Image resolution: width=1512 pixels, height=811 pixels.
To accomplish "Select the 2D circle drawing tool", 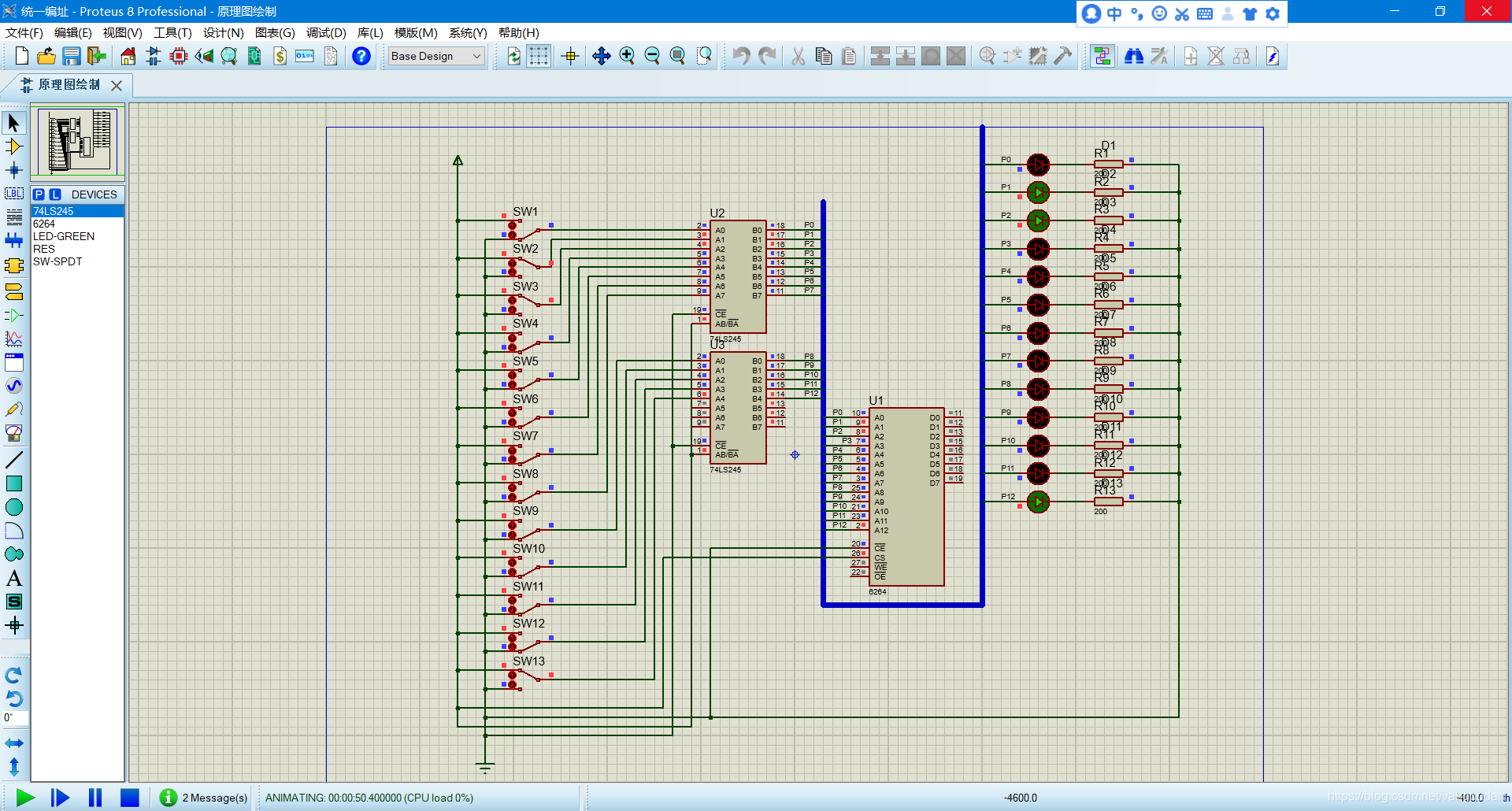I will [x=14, y=507].
